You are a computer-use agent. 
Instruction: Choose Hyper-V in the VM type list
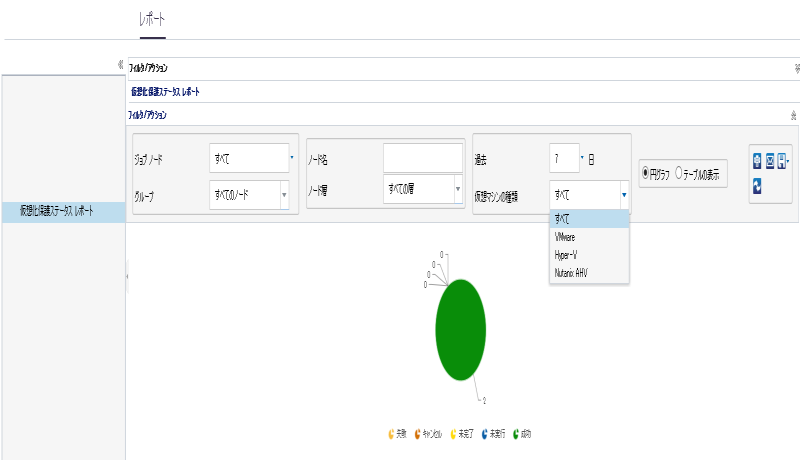point(589,255)
